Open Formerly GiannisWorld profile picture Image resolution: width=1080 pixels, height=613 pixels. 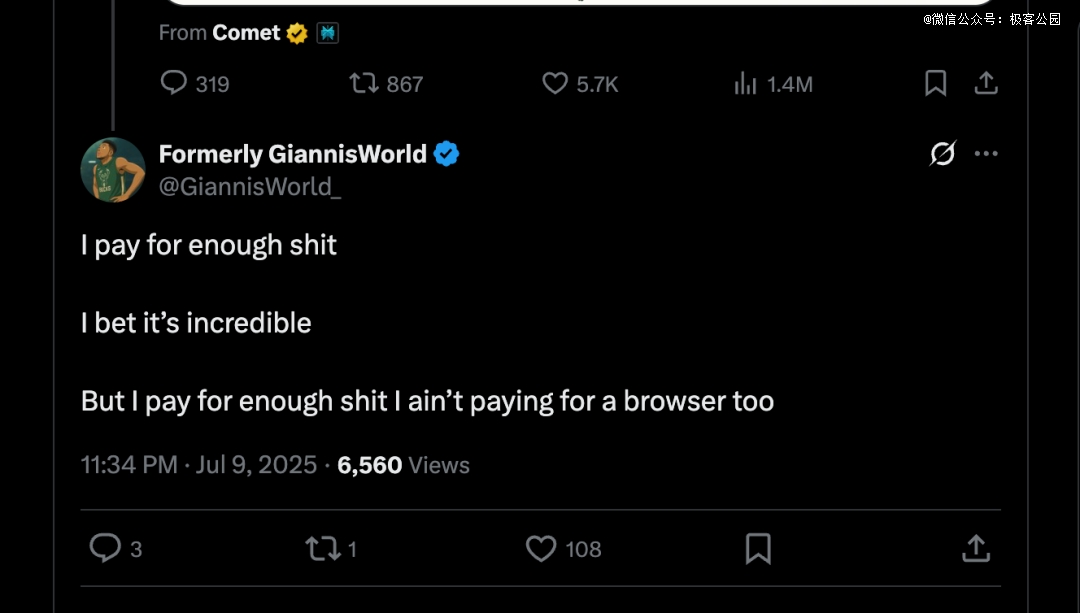coord(113,169)
